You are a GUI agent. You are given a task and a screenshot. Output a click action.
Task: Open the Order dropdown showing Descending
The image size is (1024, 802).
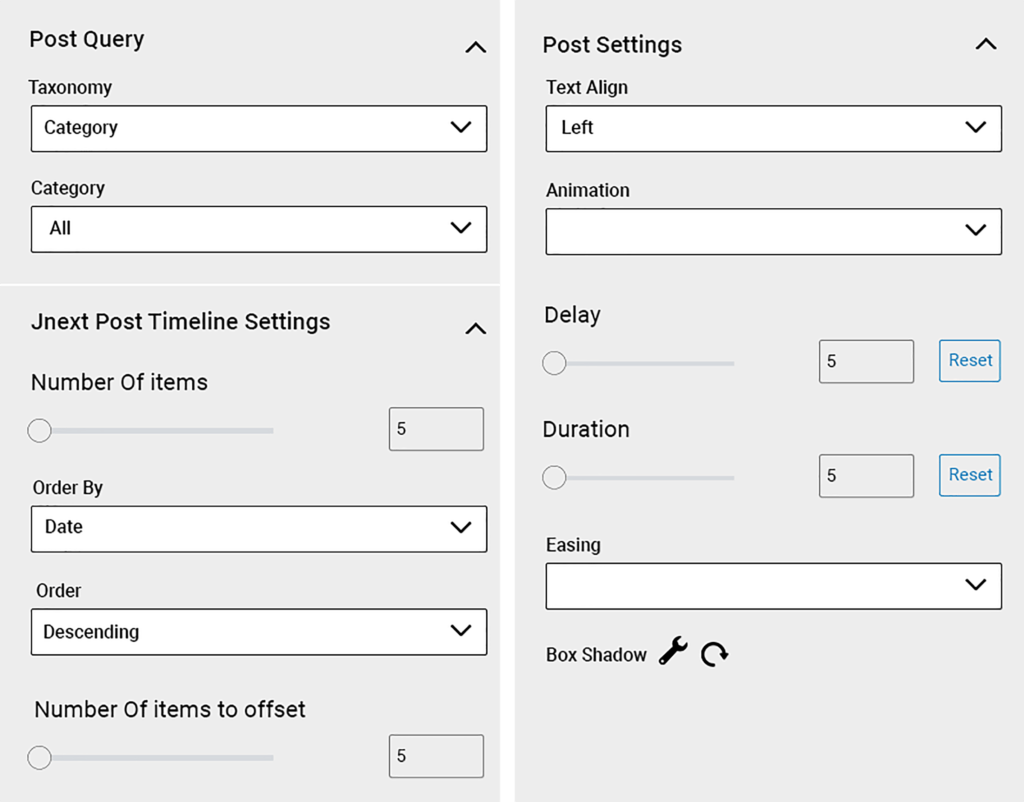coord(259,632)
